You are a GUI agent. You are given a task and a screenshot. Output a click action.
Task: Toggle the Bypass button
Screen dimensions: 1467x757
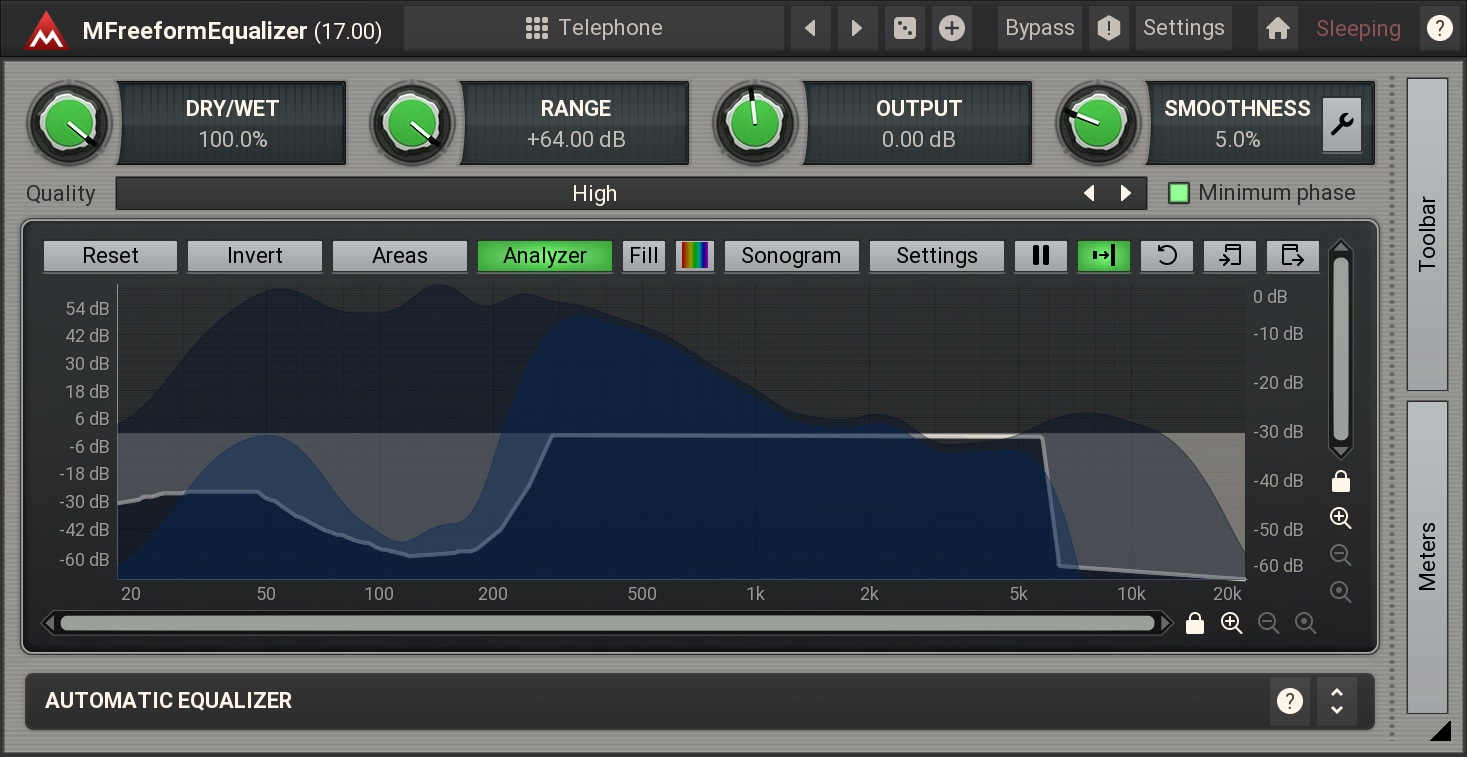click(x=1039, y=28)
